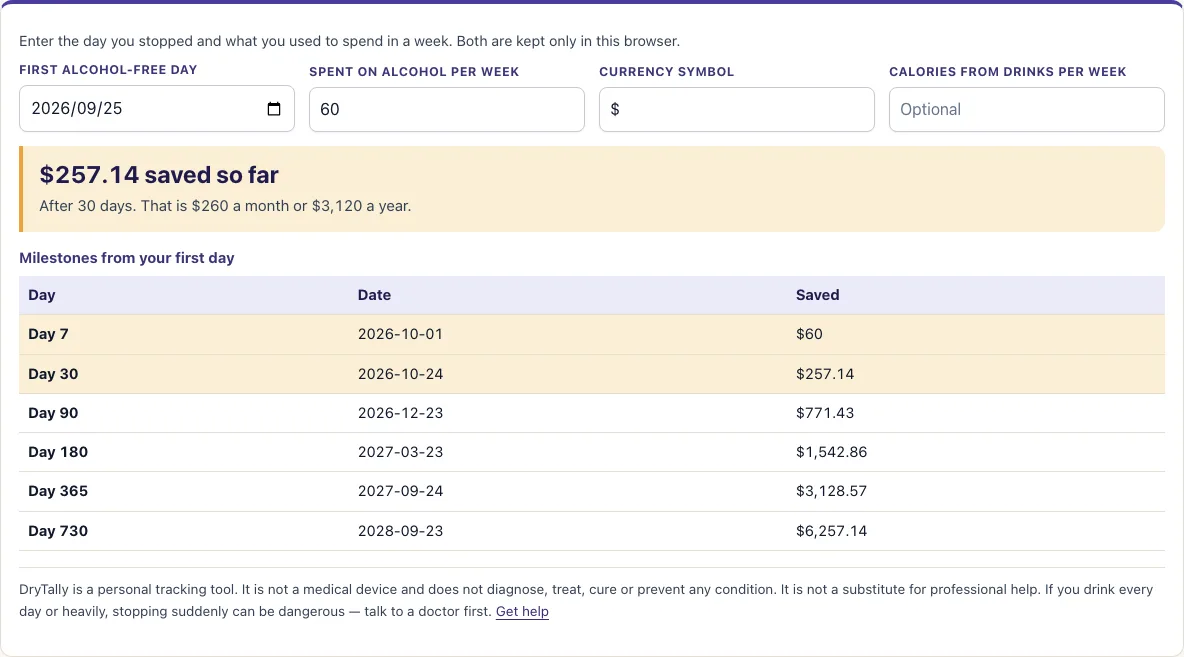Click the $1,542.86 saved value
Image resolution: width=1184 pixels, height=657 pixels.
click(831, 452)
